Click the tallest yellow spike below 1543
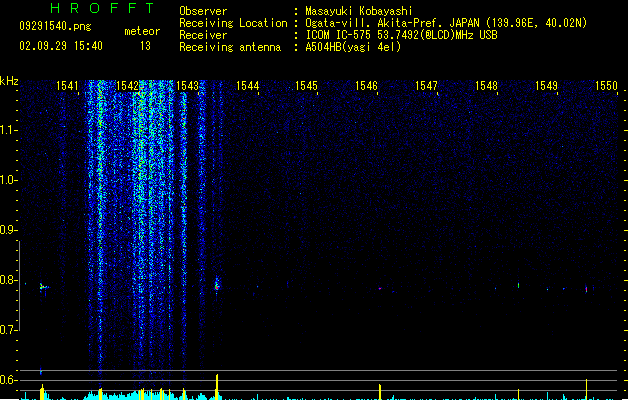This screenshot has width=629, height=400. tap(217, 387)
